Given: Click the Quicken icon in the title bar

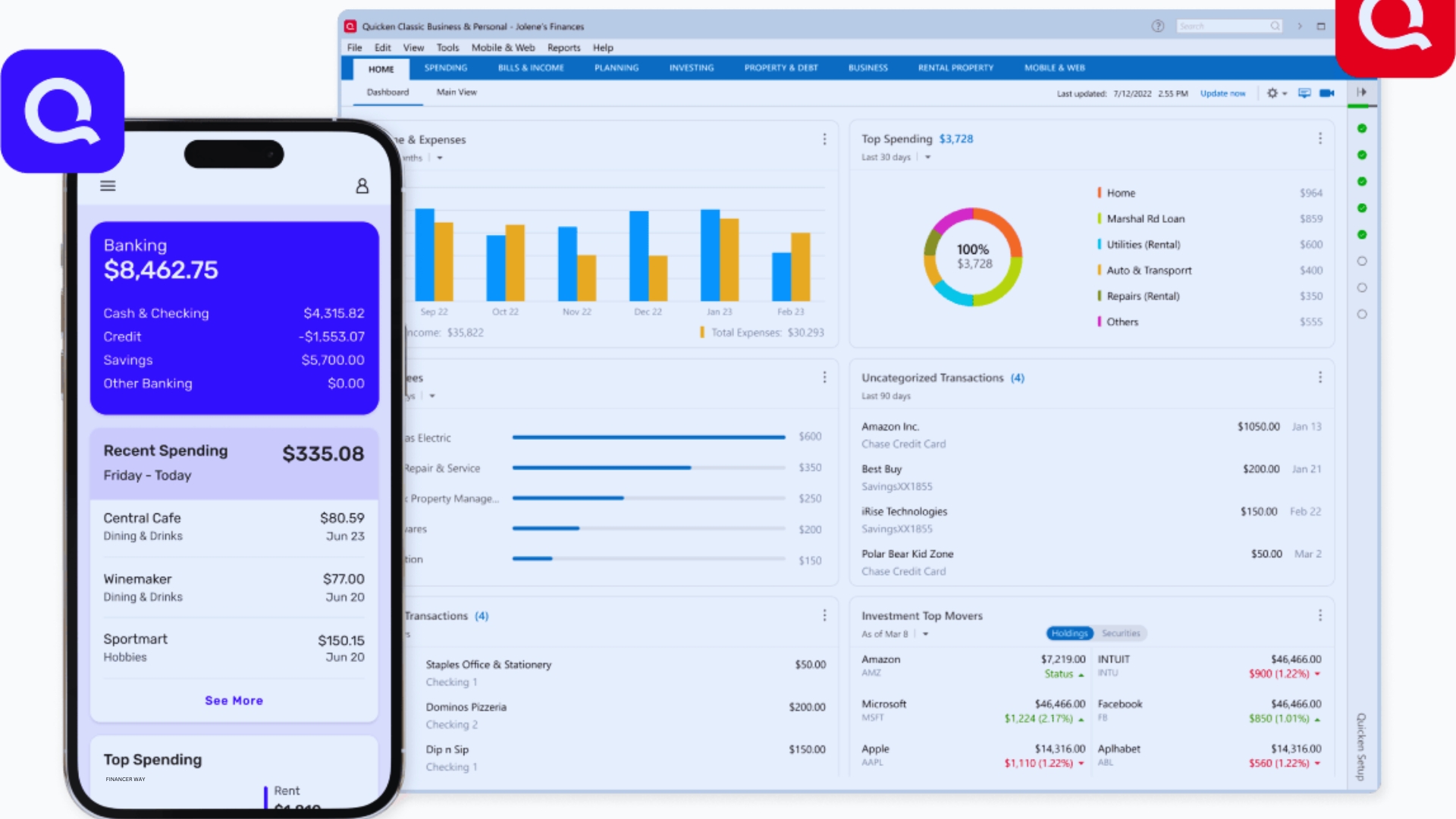Looking at the screenshot, I should [x=350, y=27].
